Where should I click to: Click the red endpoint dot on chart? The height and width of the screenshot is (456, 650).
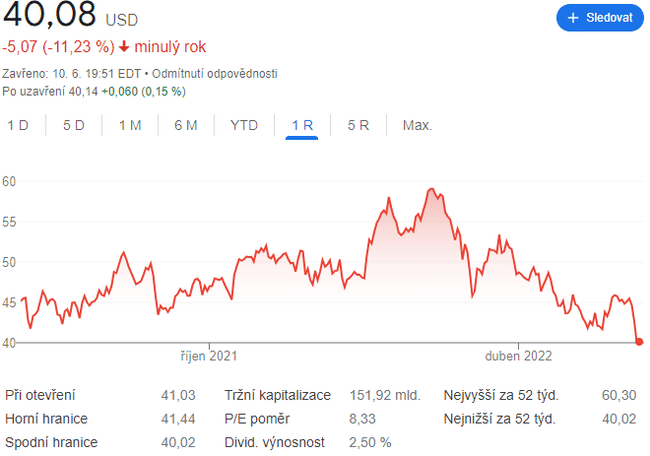[639, 342]
